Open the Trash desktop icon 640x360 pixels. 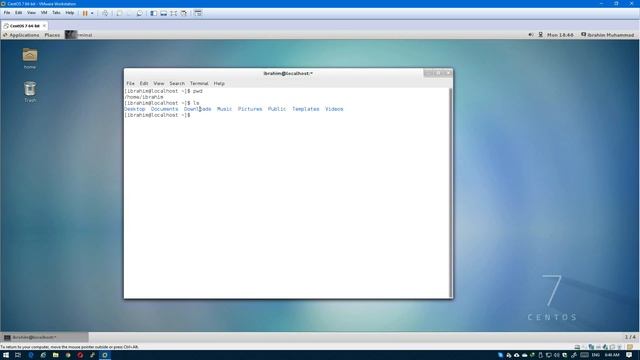pos(30,91)
